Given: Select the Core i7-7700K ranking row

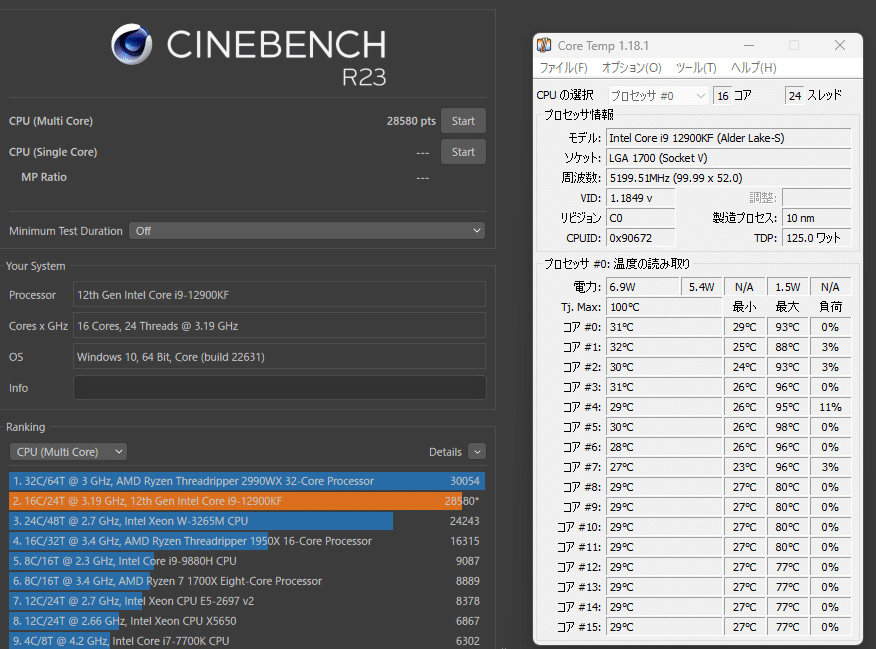Looking at the screenshot, I should pos(247,641).
